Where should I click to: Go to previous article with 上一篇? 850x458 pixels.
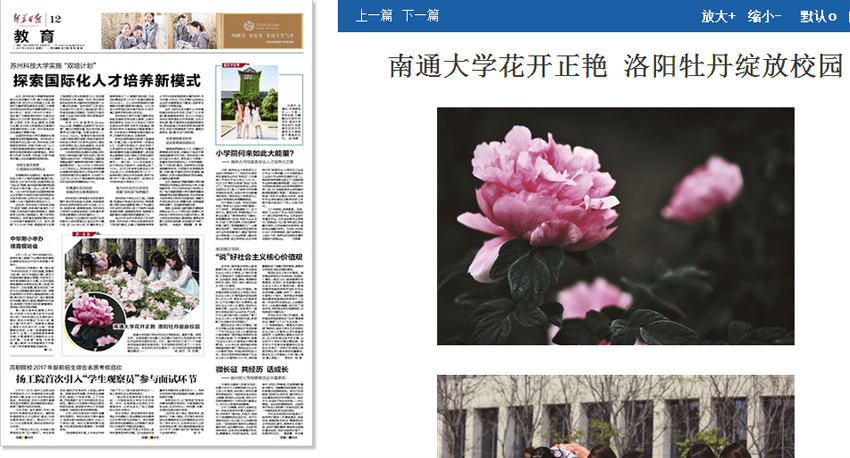tap(373, 15)
